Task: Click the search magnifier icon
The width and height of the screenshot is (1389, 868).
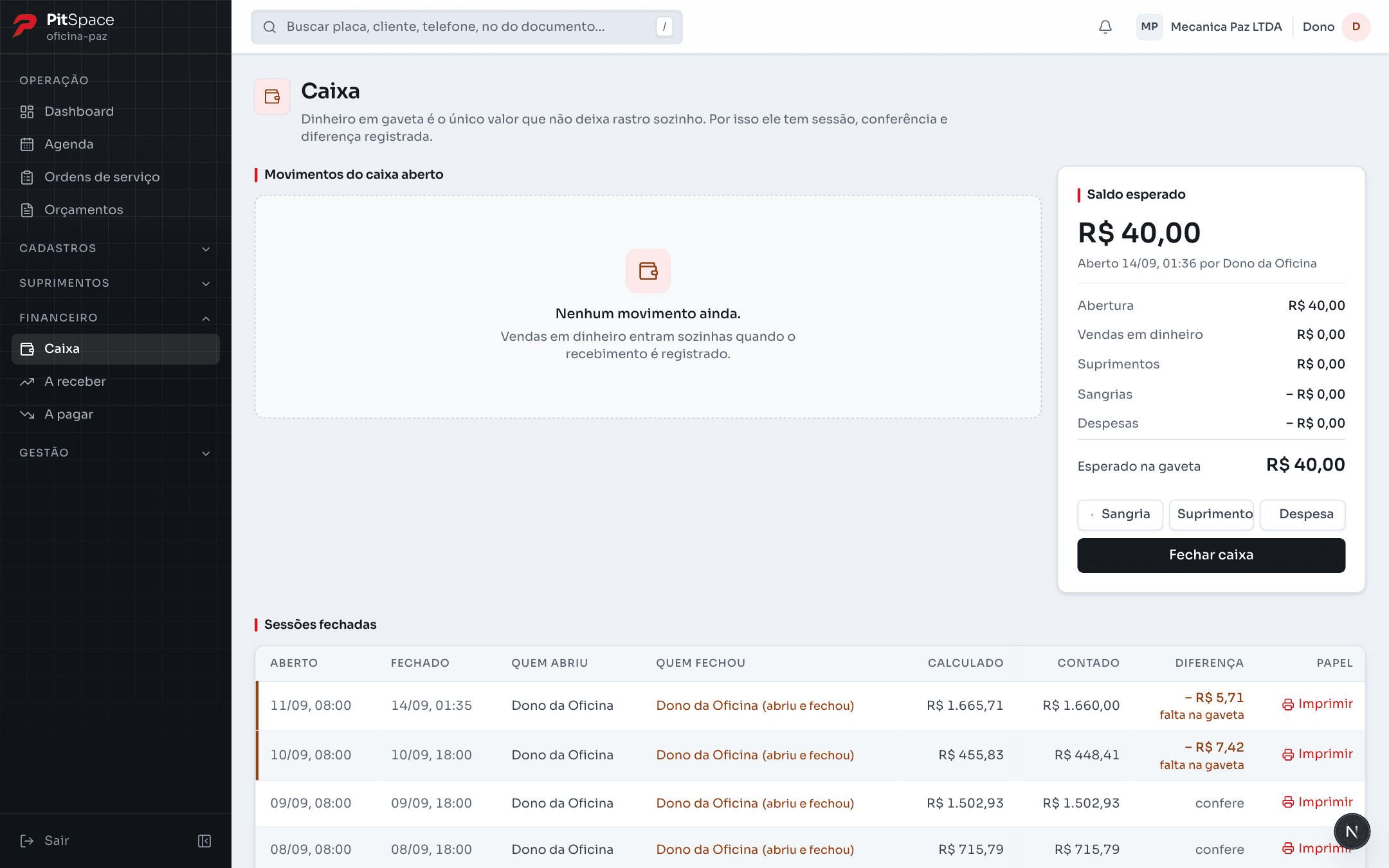Action: (269, 27)
